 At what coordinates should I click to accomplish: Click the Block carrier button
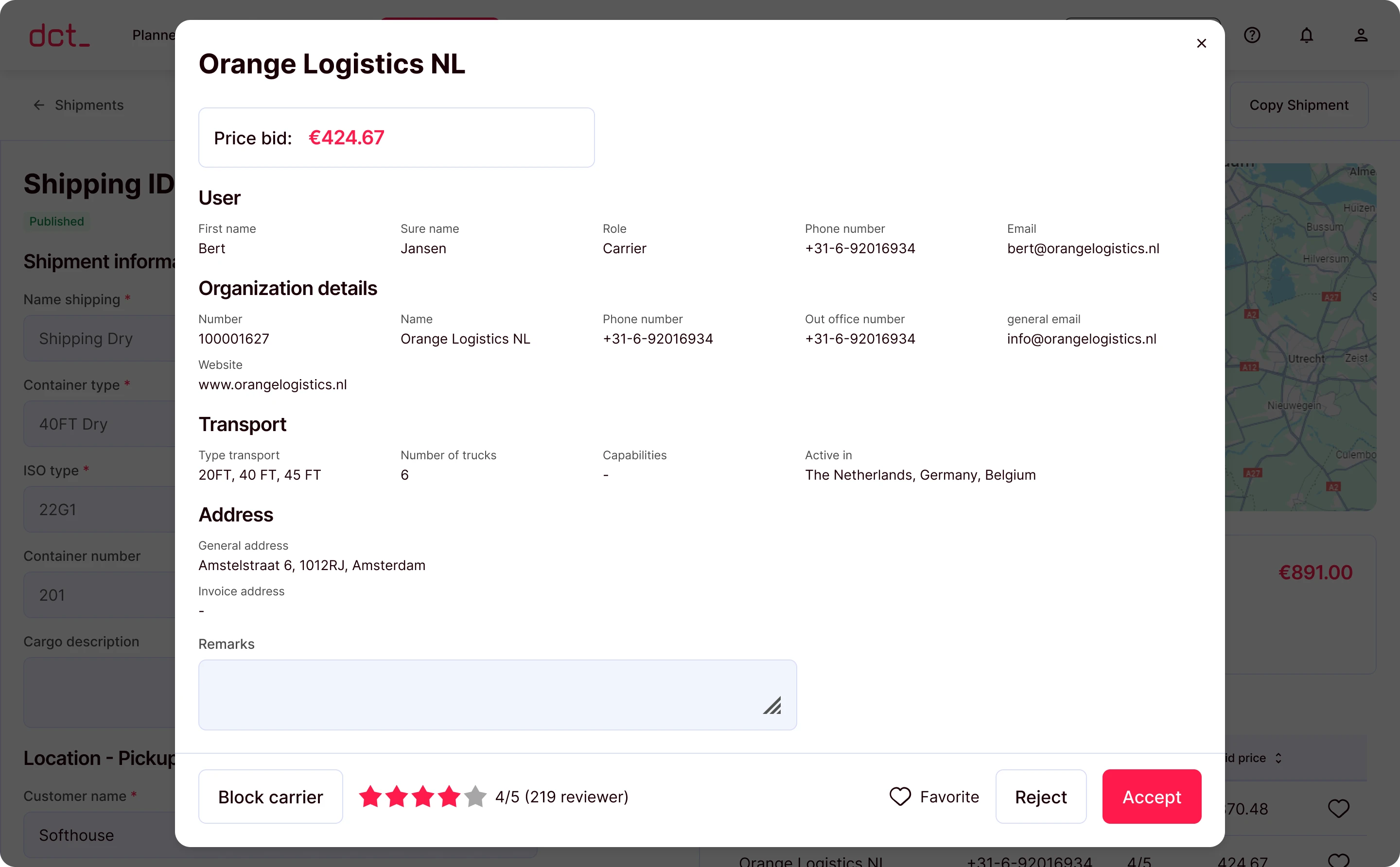(x=270, y=797)
